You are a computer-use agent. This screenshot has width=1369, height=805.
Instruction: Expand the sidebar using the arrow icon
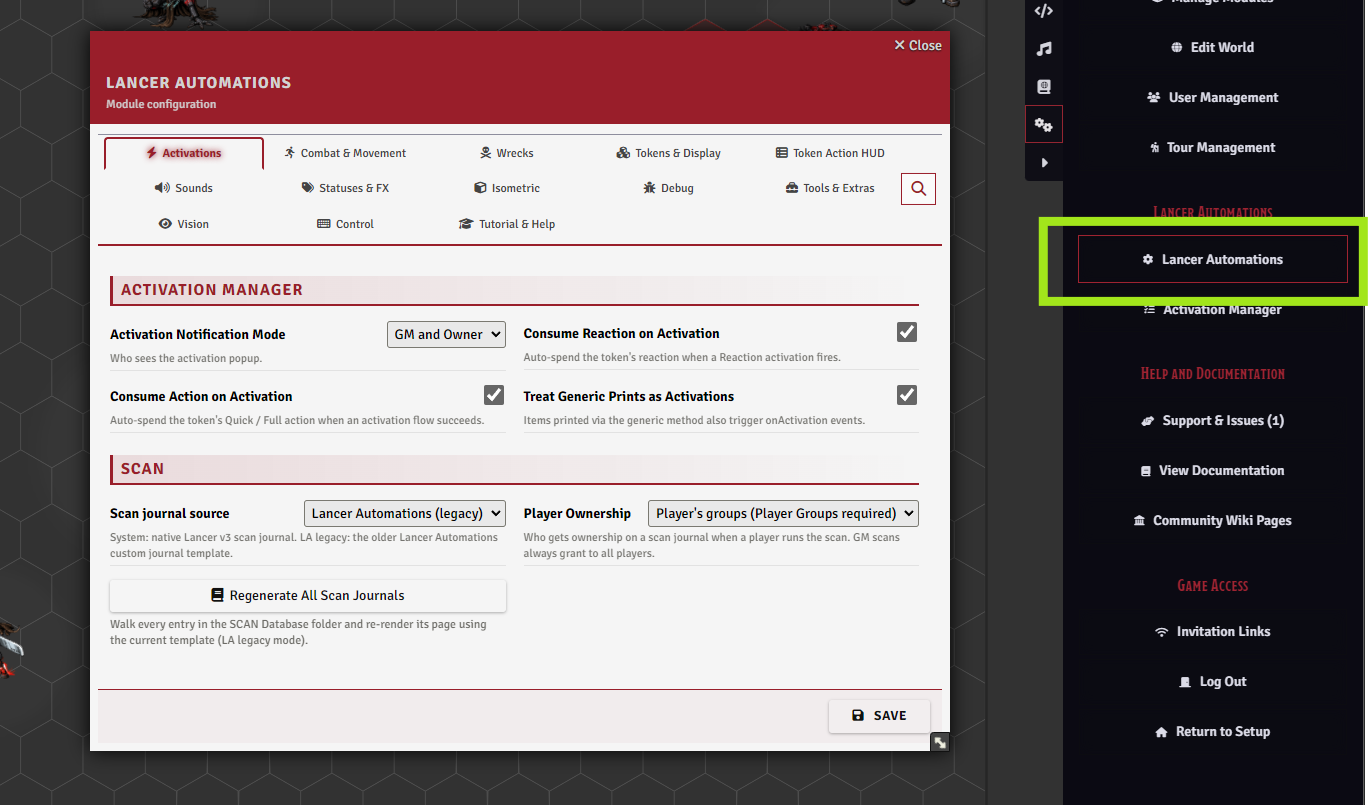coord(1044,162)
